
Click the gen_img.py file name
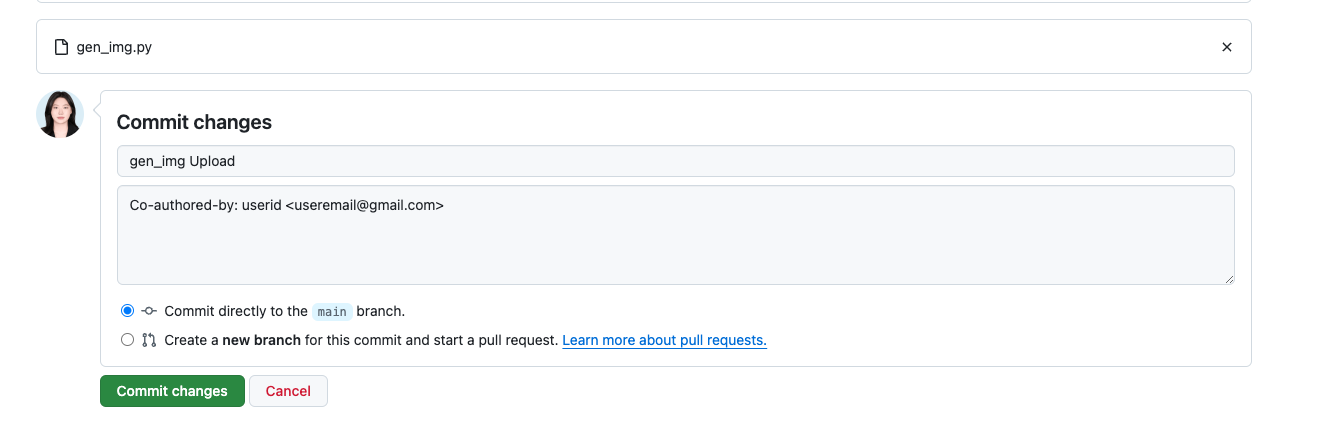pos(114,47)
